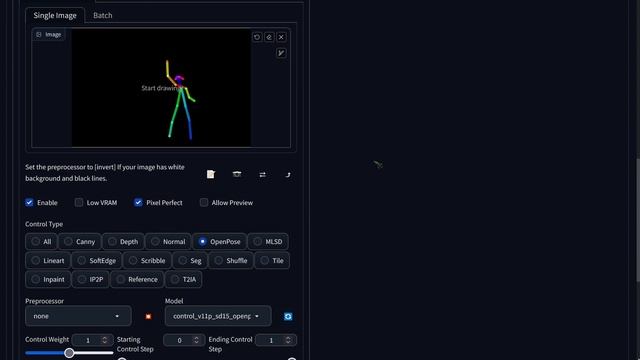This screenshot has width=640, height=360.
Task: Select Lineart control type
Action: click(48, 260)
